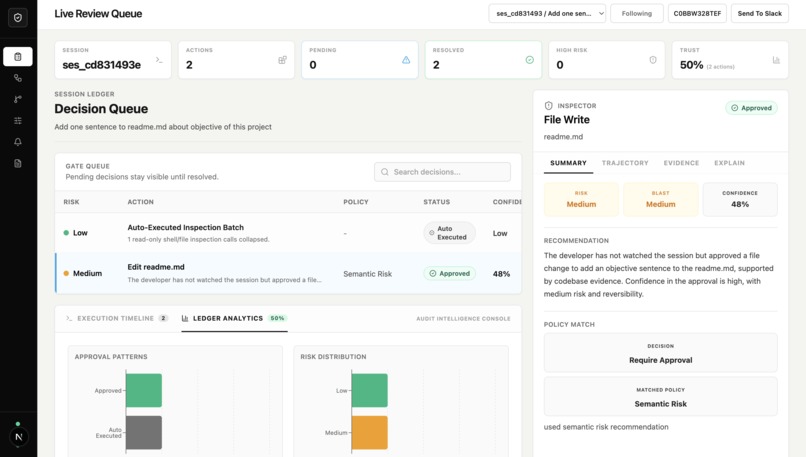Open the sliders settings sidebar icon
Viewport: 806px width, 457px height.
18,120
